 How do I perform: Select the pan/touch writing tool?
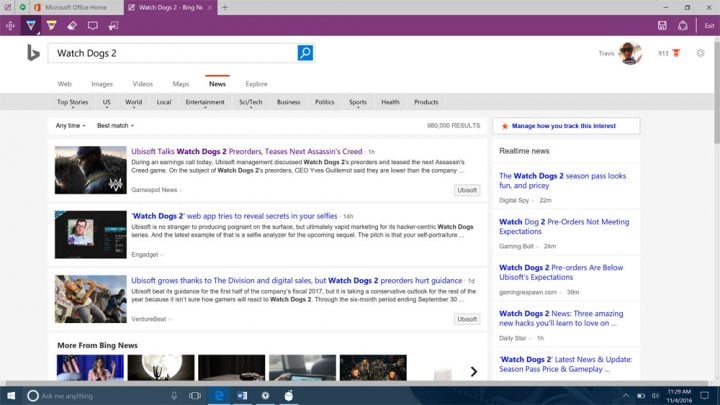10,26
